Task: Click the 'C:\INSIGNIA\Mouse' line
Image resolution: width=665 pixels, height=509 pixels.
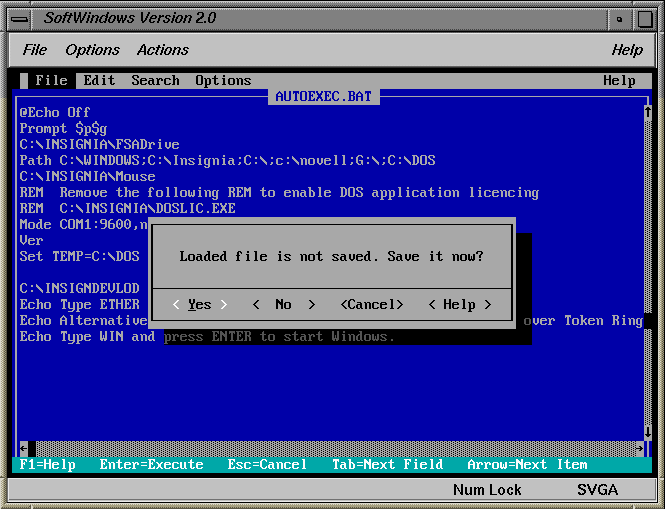Action: tap(87, 176)
